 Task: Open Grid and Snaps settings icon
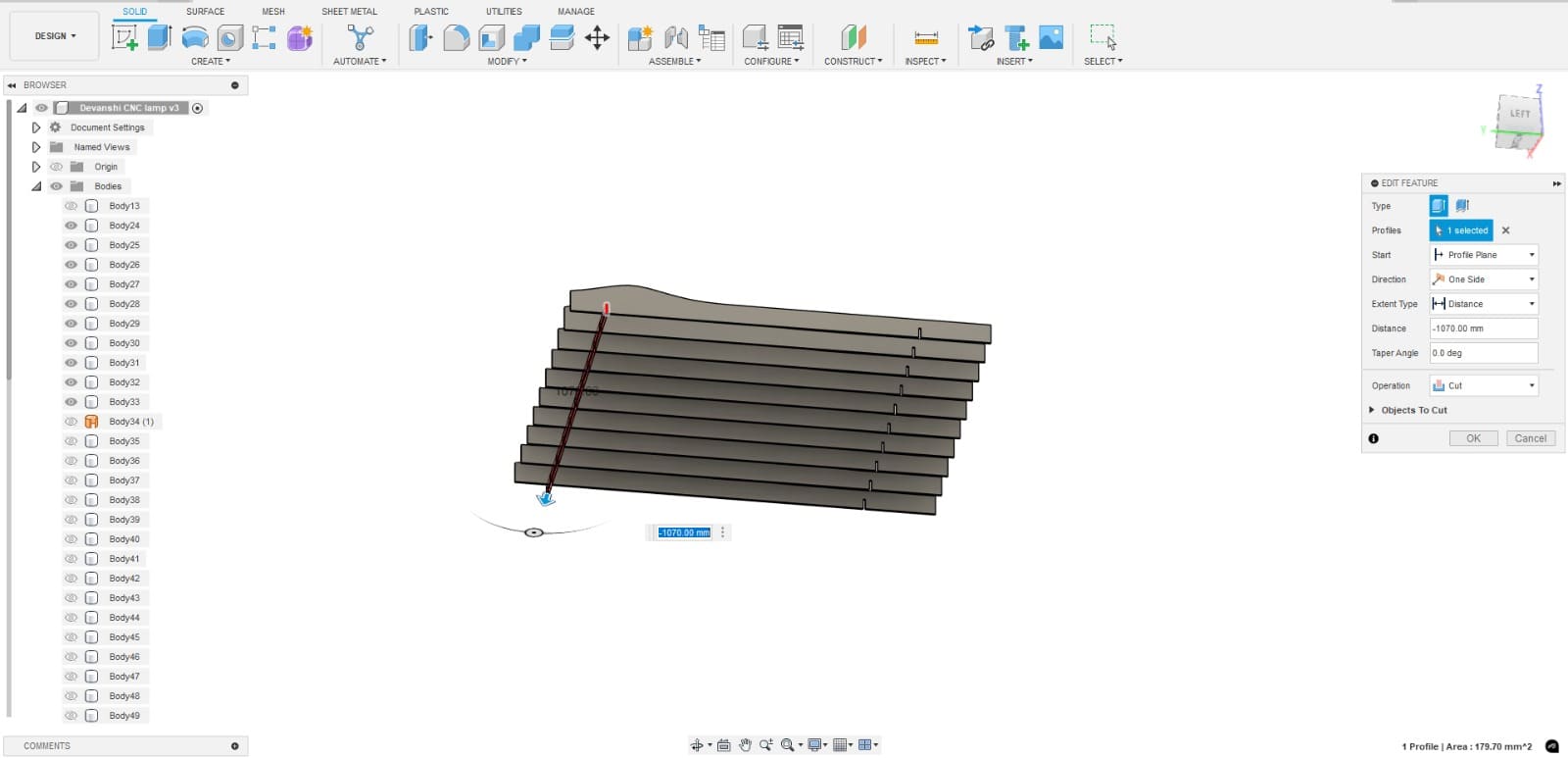tap(840, 745)
